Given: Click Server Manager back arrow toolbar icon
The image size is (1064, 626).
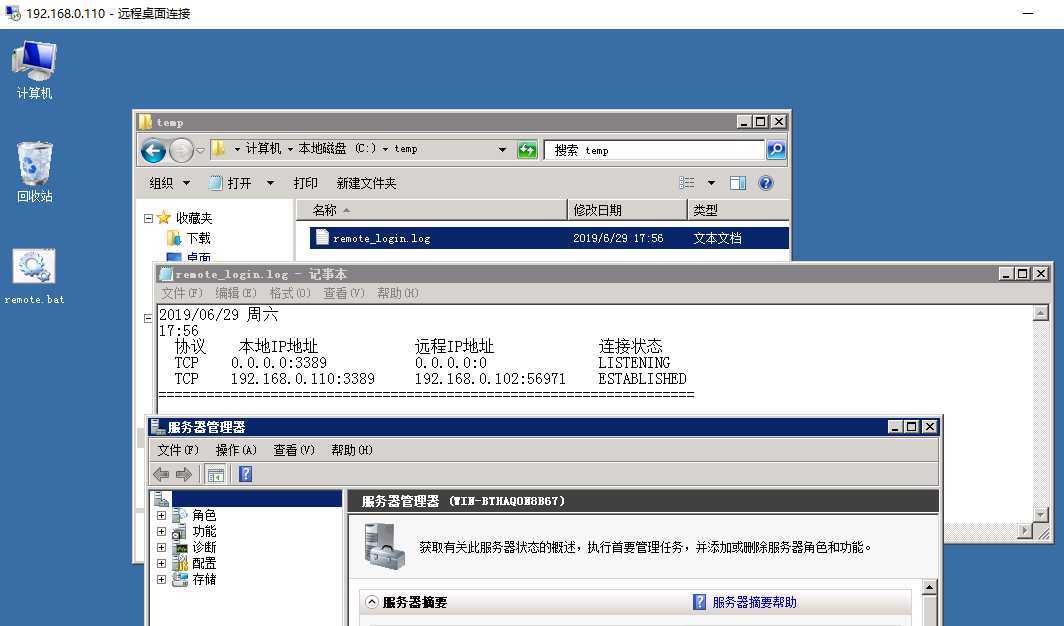Looking at the screenshot, I should click(161, 474).
